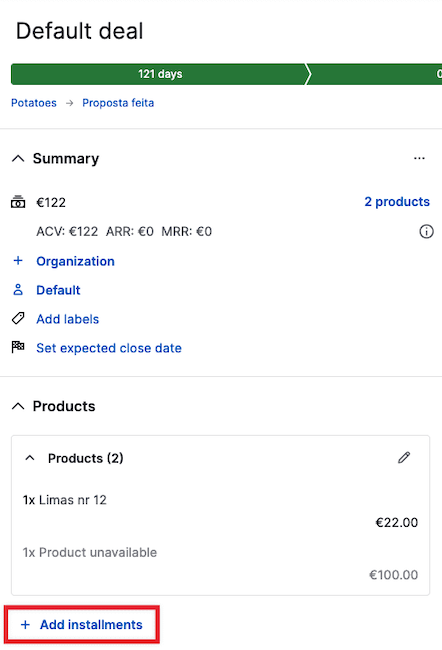Screen dimensions: 442x650
Task: Collapse the Products (2) card list
Action: 30,458
